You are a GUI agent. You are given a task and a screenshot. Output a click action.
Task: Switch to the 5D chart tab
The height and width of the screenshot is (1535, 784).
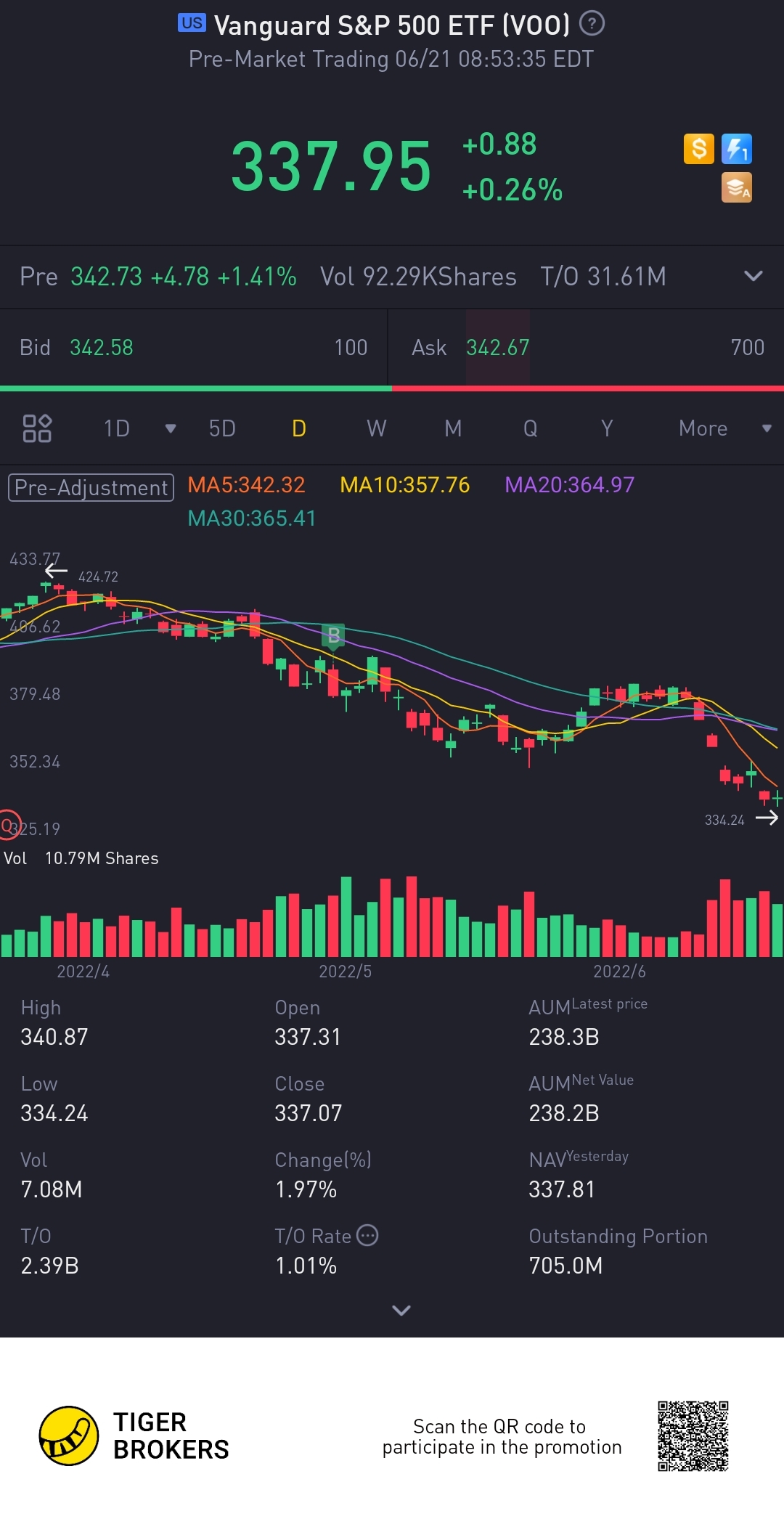pyautogui.click(x=222, y=428)
